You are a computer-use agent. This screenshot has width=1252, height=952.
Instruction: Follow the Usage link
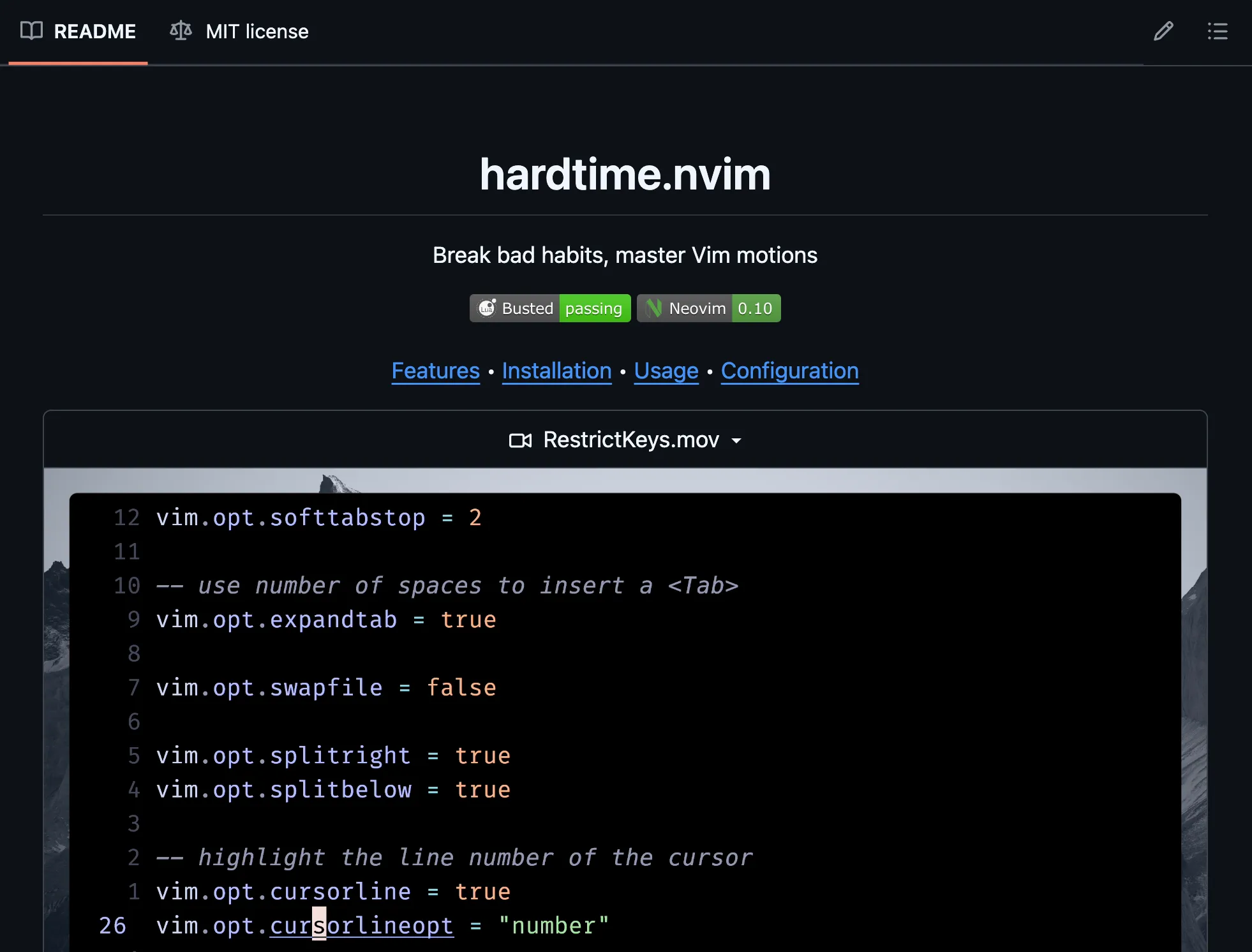point(666,371)
